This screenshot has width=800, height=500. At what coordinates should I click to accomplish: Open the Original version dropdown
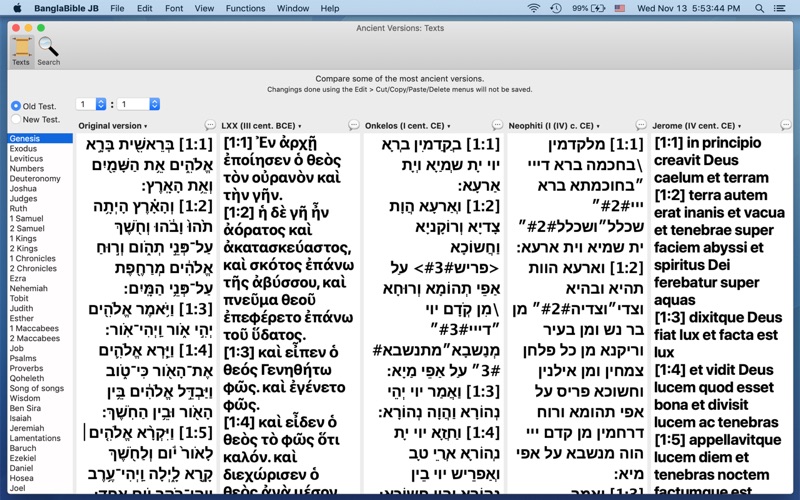[x=113, y=126]
